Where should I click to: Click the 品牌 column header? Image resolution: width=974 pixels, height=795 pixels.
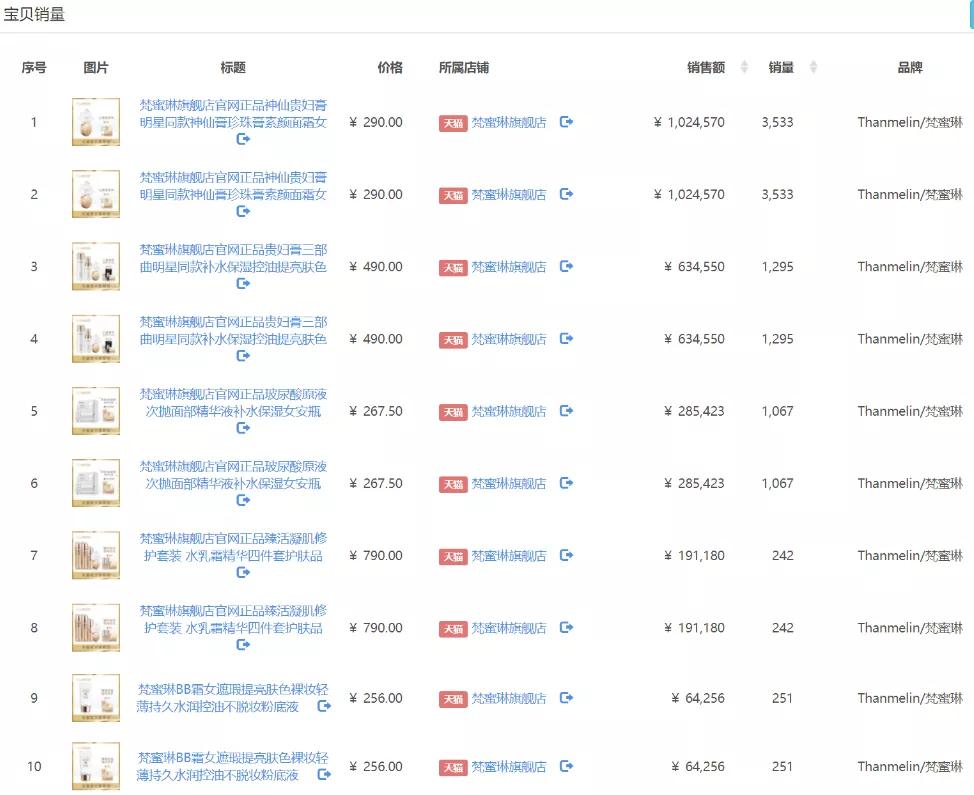[910, 67]
